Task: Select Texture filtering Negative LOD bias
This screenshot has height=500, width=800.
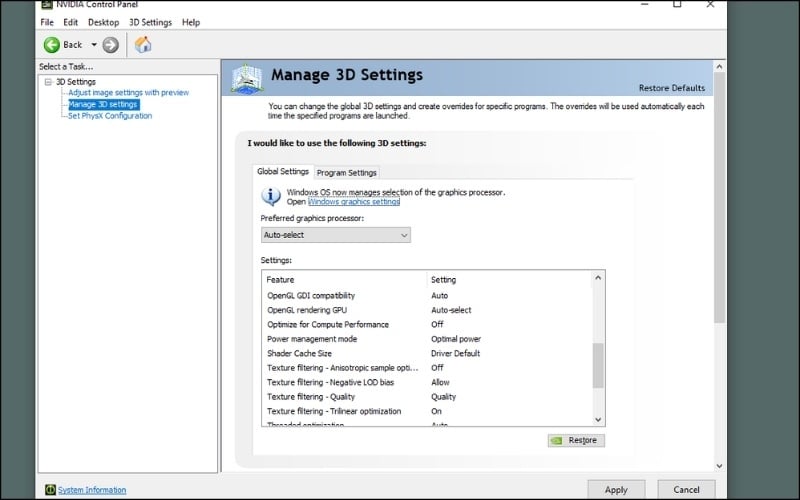Action: [427, 382]
